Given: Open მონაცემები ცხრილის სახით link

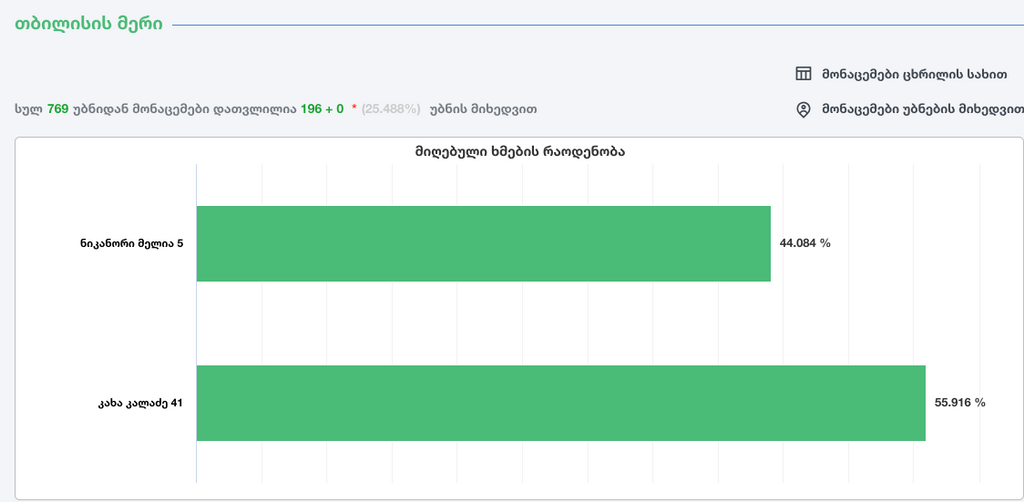Looking at the screenshot, I should tap(914, 74).
